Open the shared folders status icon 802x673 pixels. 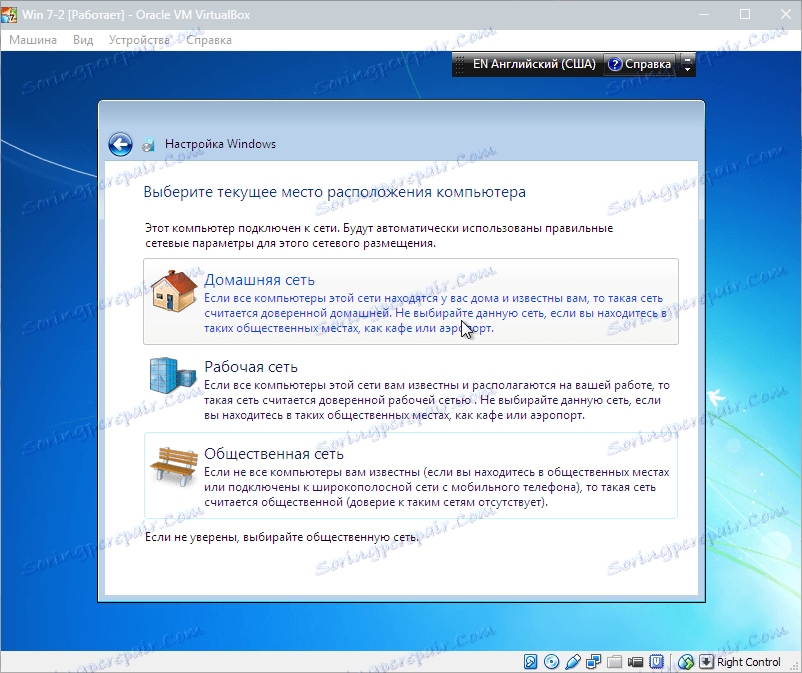pos(613,662)
